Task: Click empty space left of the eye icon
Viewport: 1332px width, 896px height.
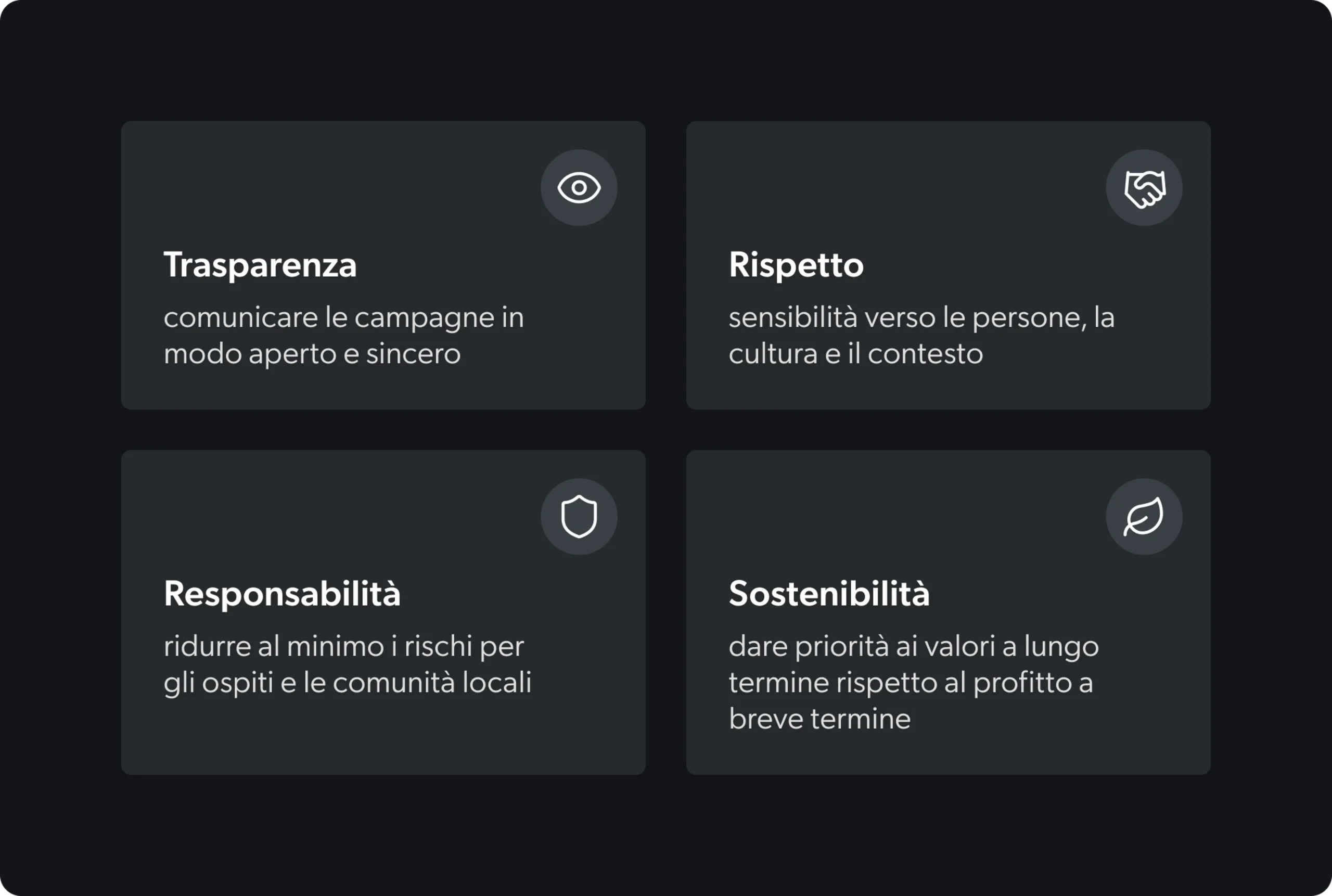Action: pyautogui.click(x=343, y=187)
